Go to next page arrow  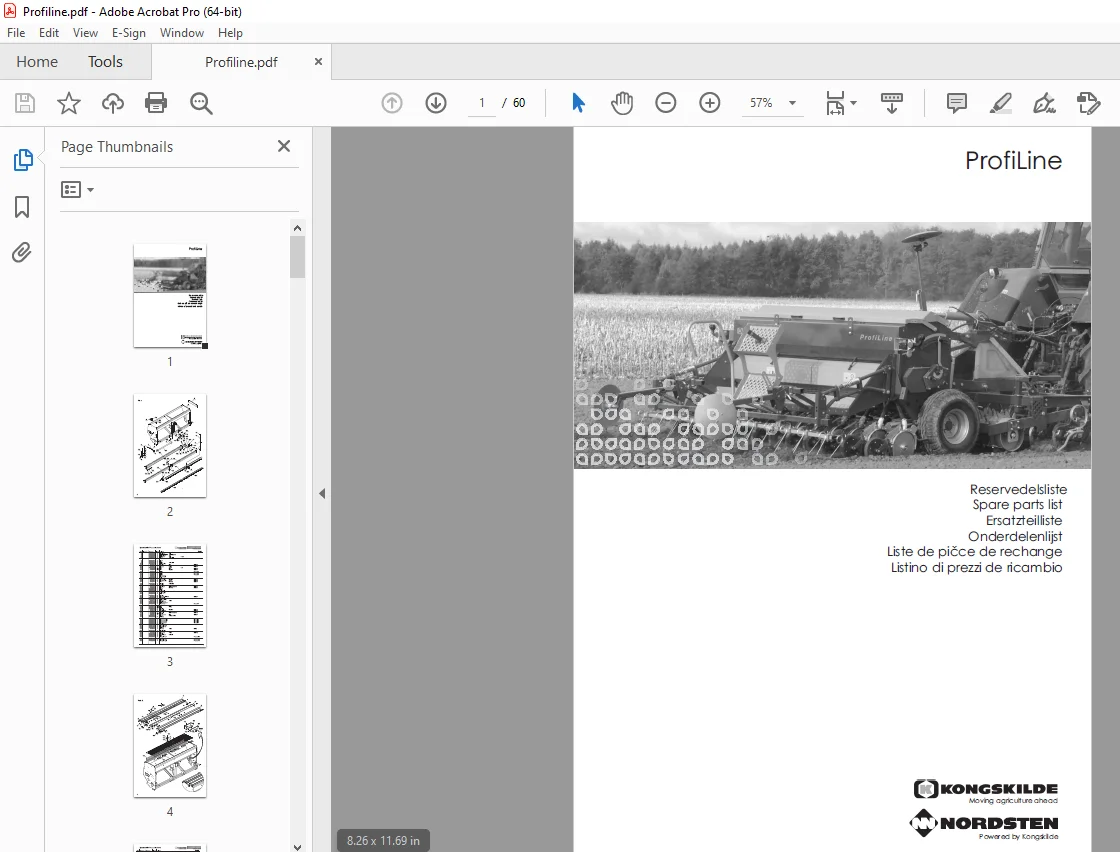(436, 103)
